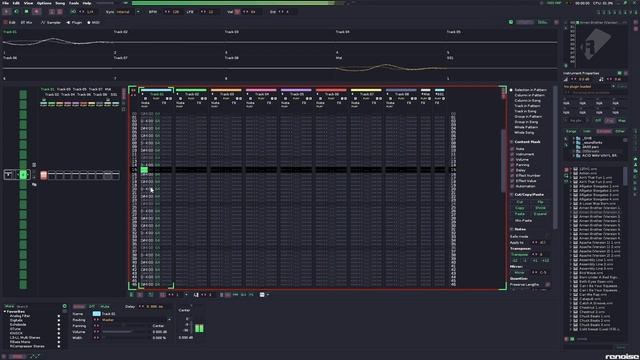Select Analog Filter in Favorites
Screen dimensions: 640x360
click(x=20, y=316)
